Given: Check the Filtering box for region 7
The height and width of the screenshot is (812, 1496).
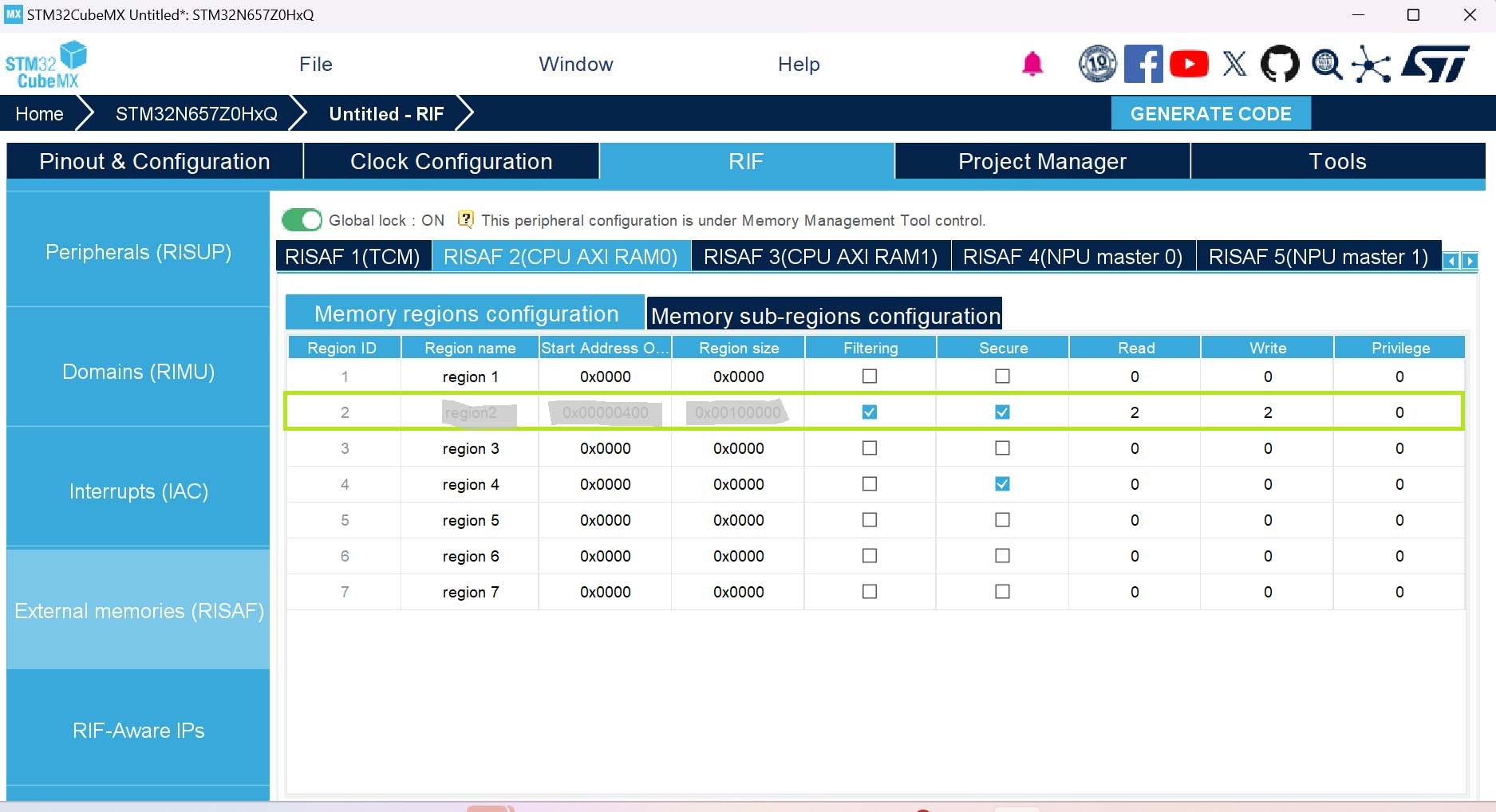Looking at the screenshot, I should tap(870, 592).
